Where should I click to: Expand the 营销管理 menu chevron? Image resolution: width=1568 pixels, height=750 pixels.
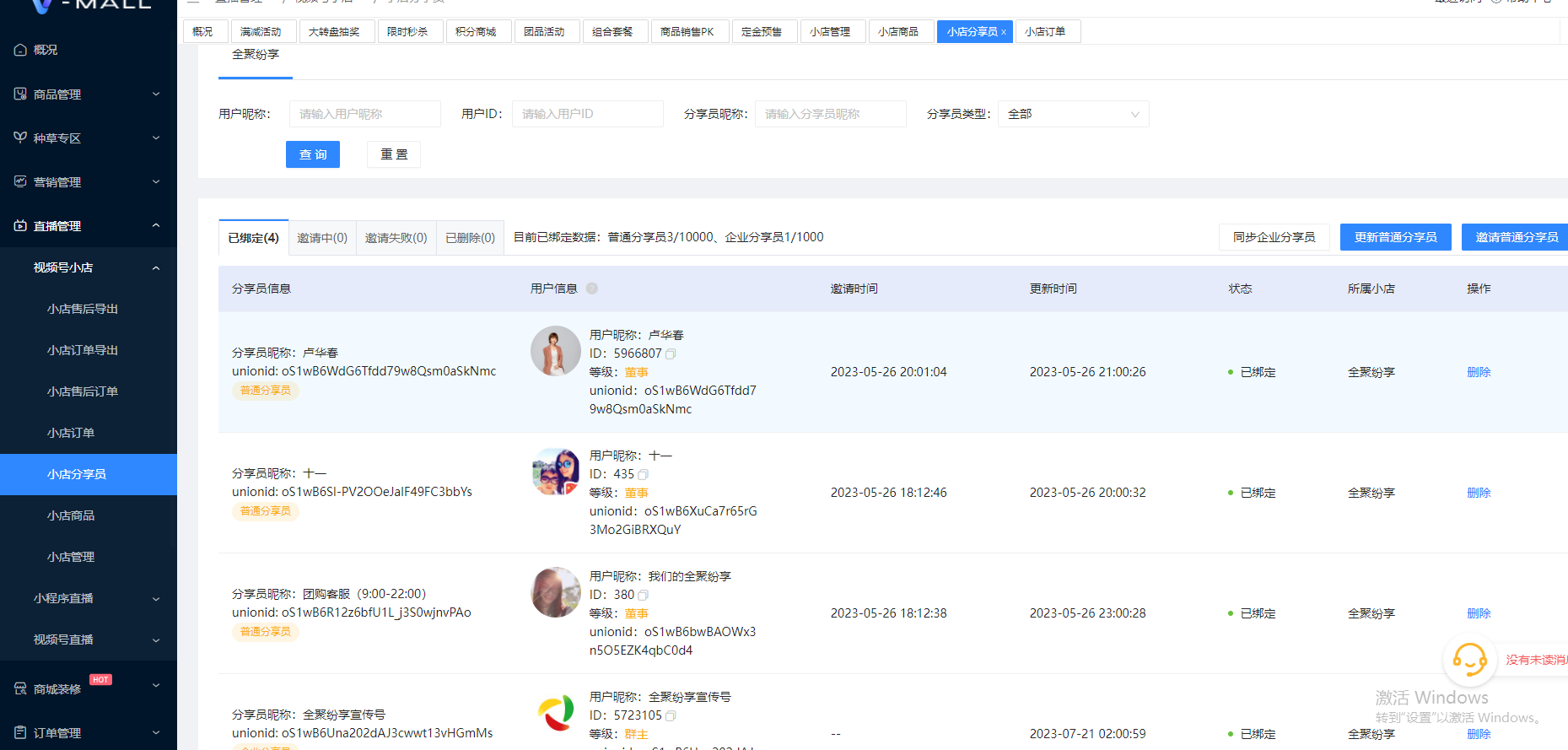coord(156,181)
